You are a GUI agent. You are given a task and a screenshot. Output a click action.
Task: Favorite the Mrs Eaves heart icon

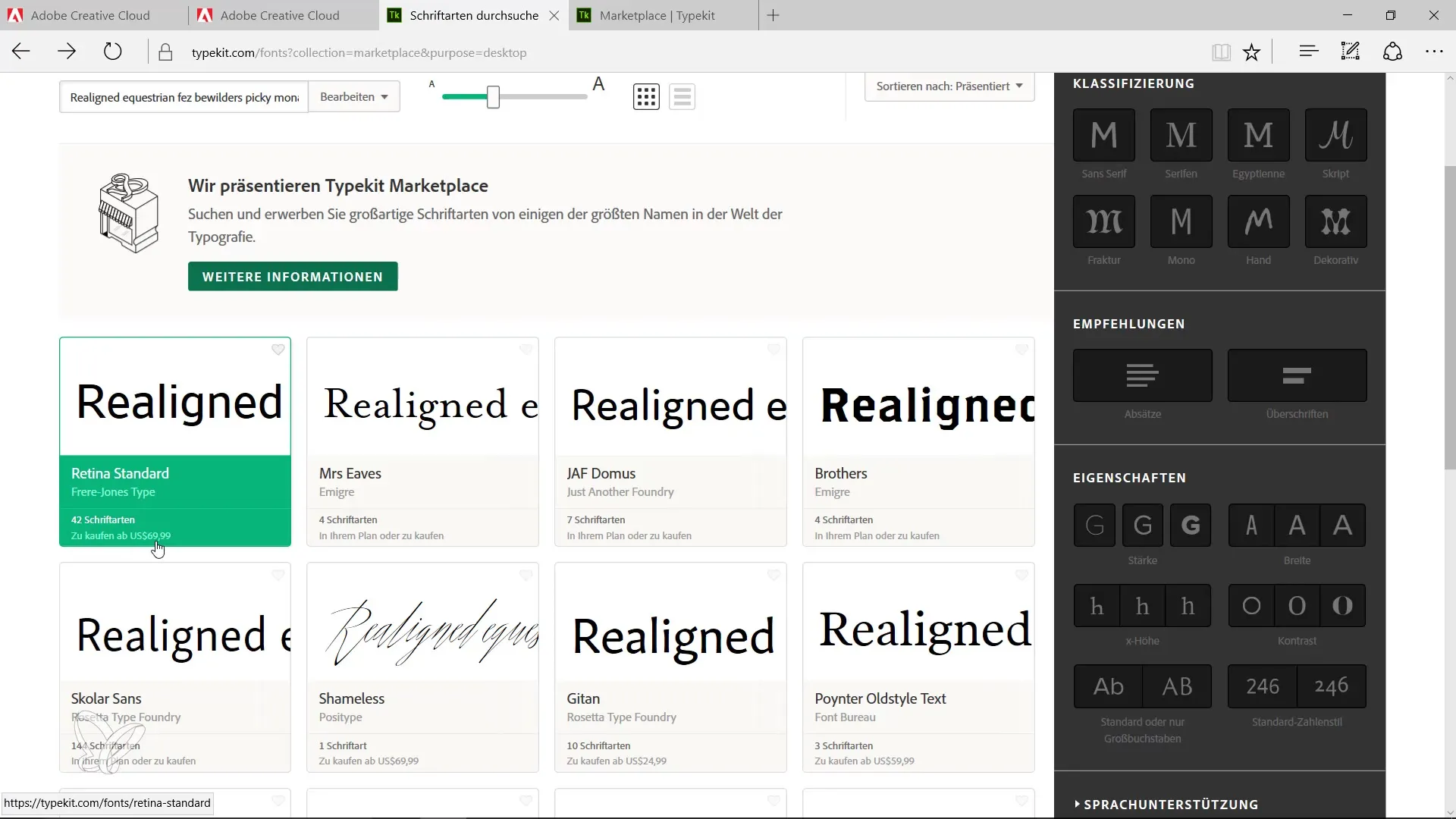click(x=526, y=350)
